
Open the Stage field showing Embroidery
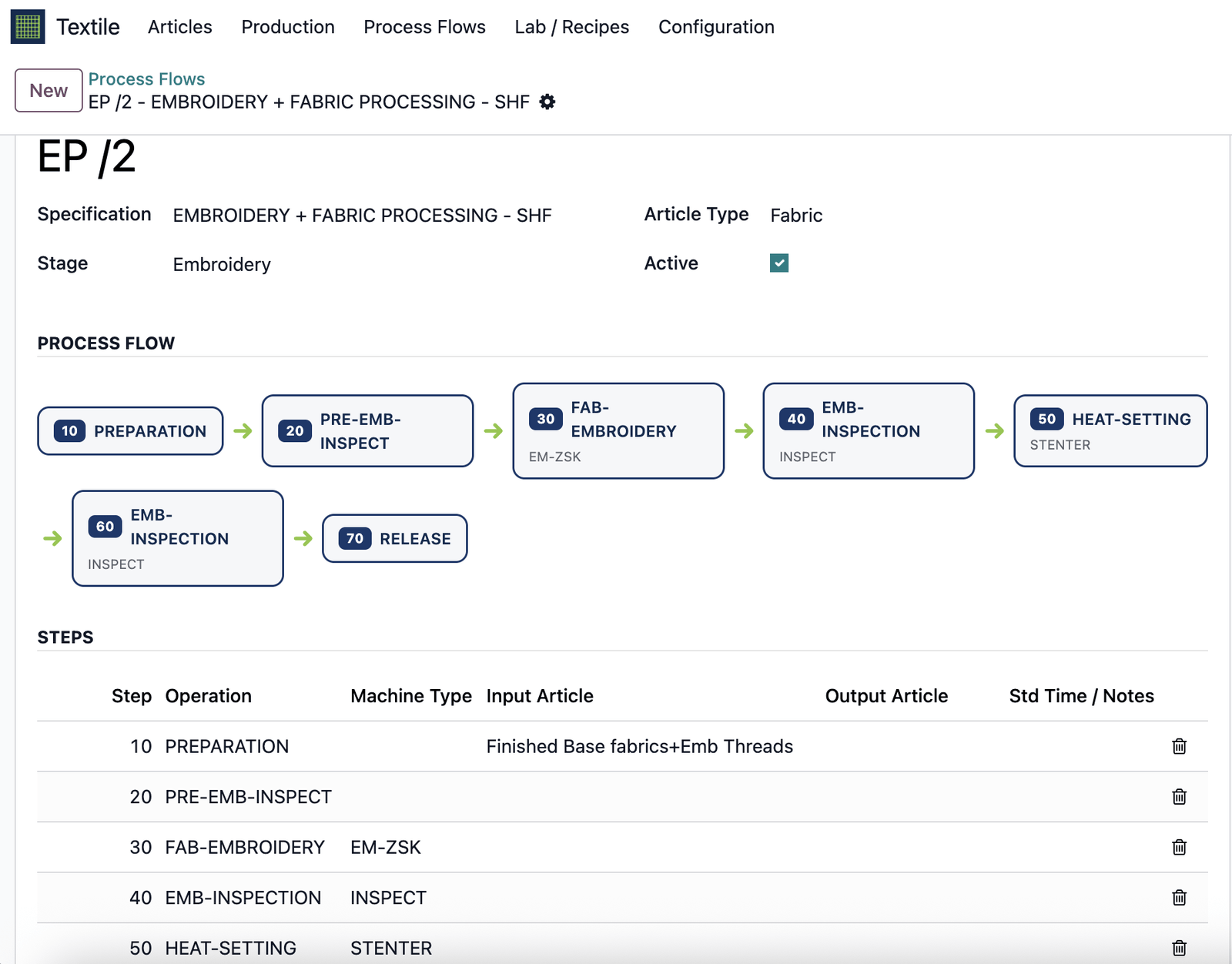click(x=222, y=265)
